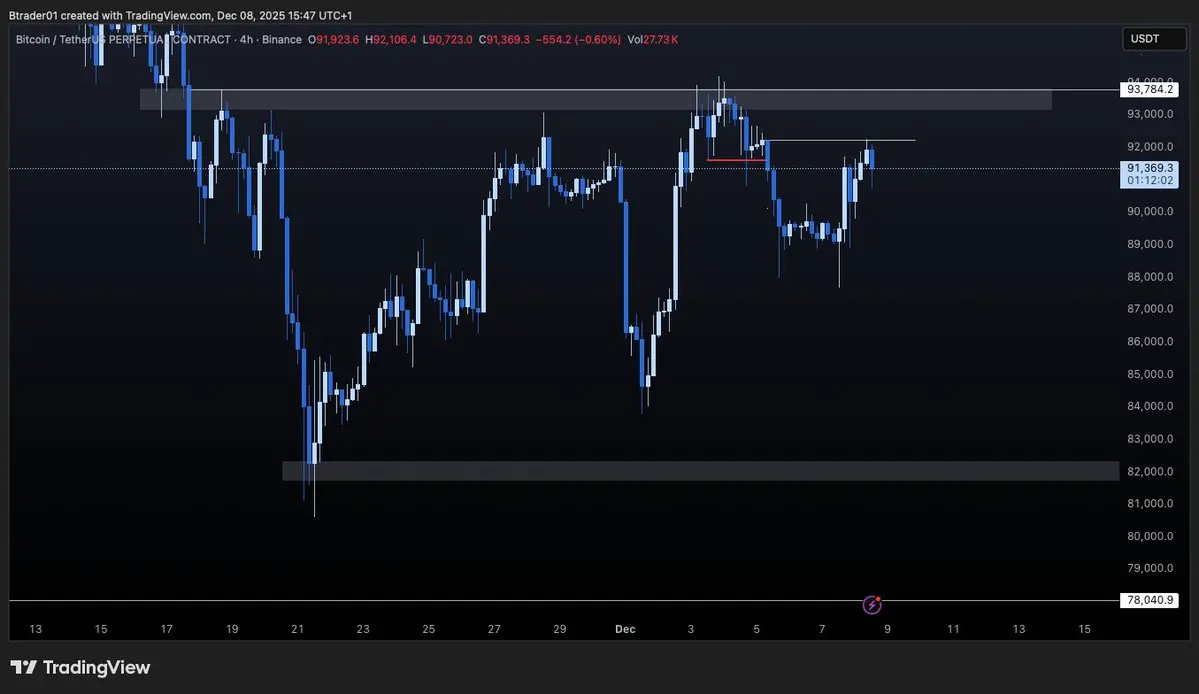Click the 86,000.0 price axis label
Viewport: 1199px width, 694px height.
1149,342
